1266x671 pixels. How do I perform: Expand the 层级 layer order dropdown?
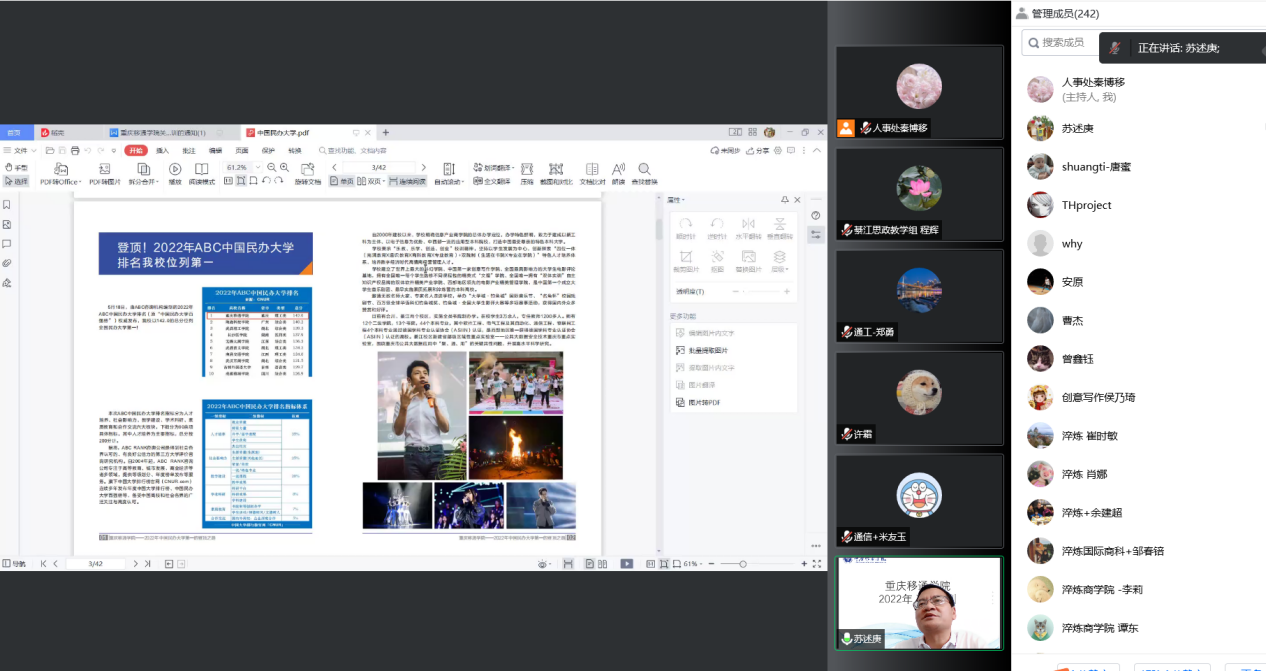tap(780, 262)
